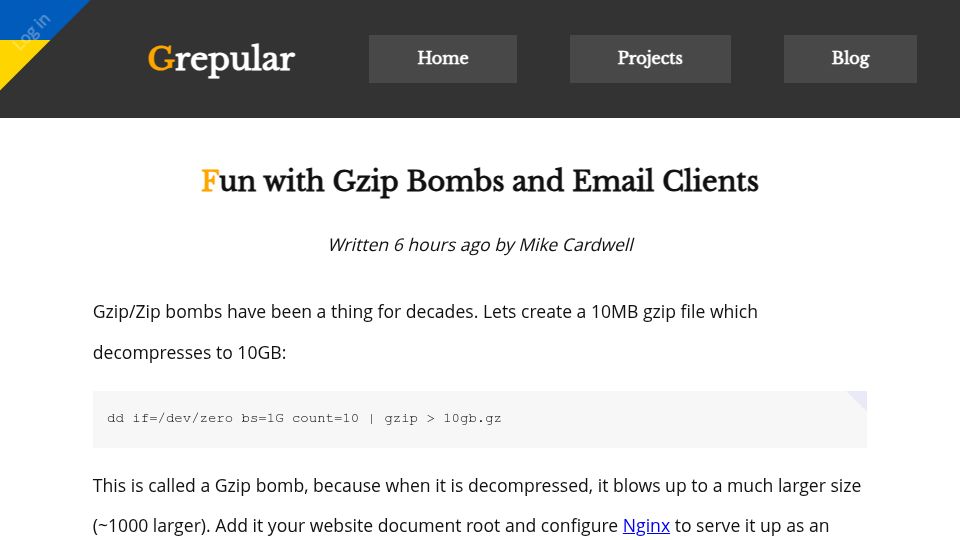Click the Grepular site logo
The height and width of the screenshot is (540, 960).
point(221,59)
